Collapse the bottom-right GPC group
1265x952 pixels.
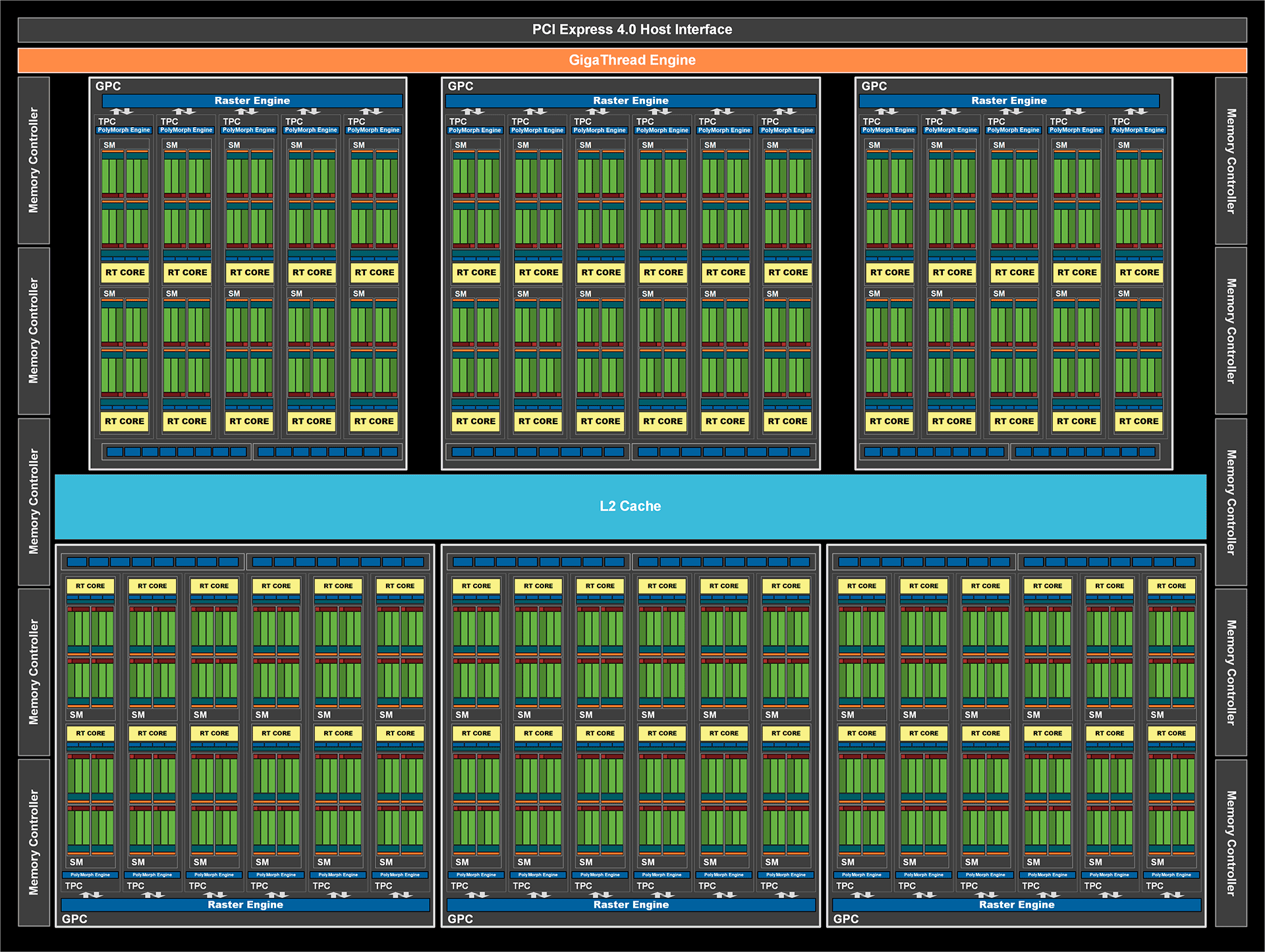click(x=847, y=918)
